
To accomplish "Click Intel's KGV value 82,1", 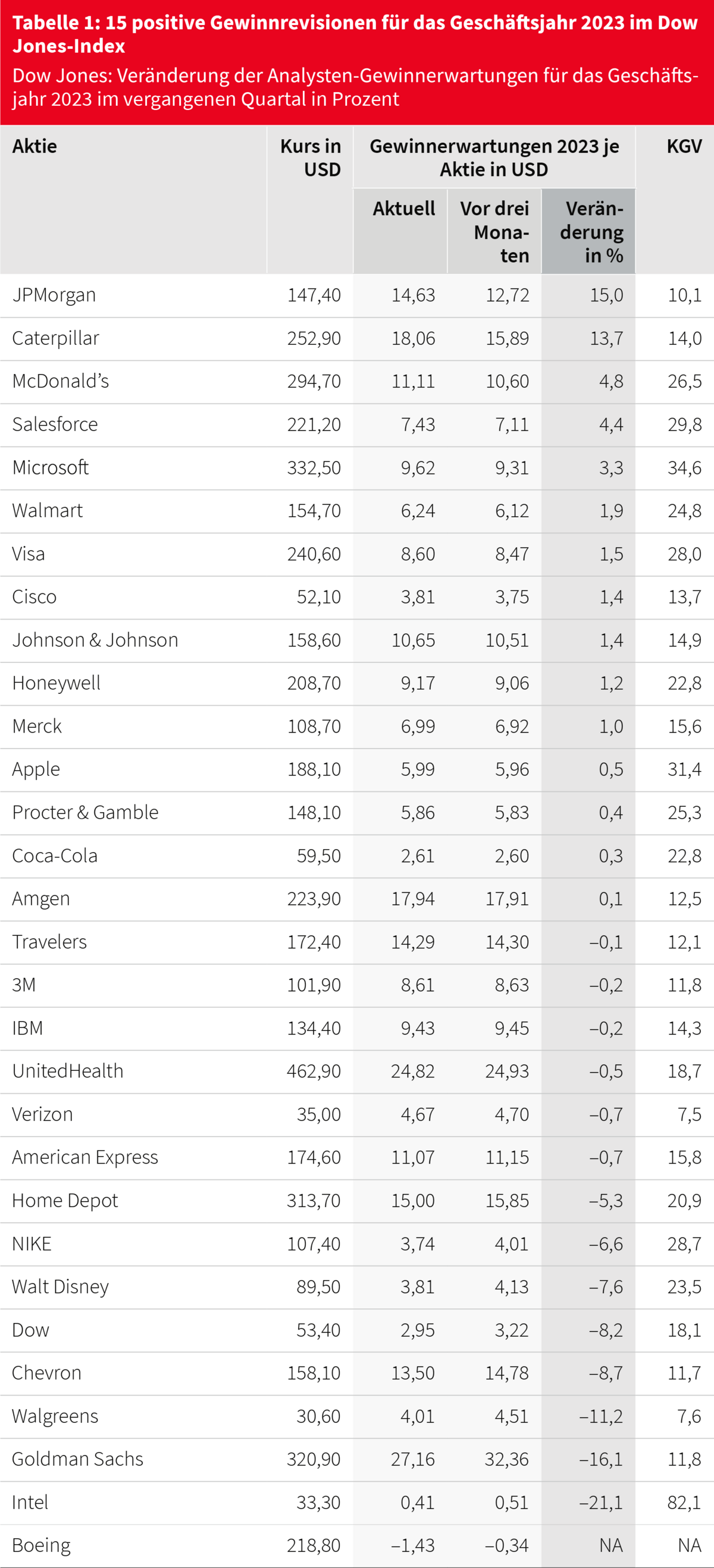I will [x=684, y=1503].
